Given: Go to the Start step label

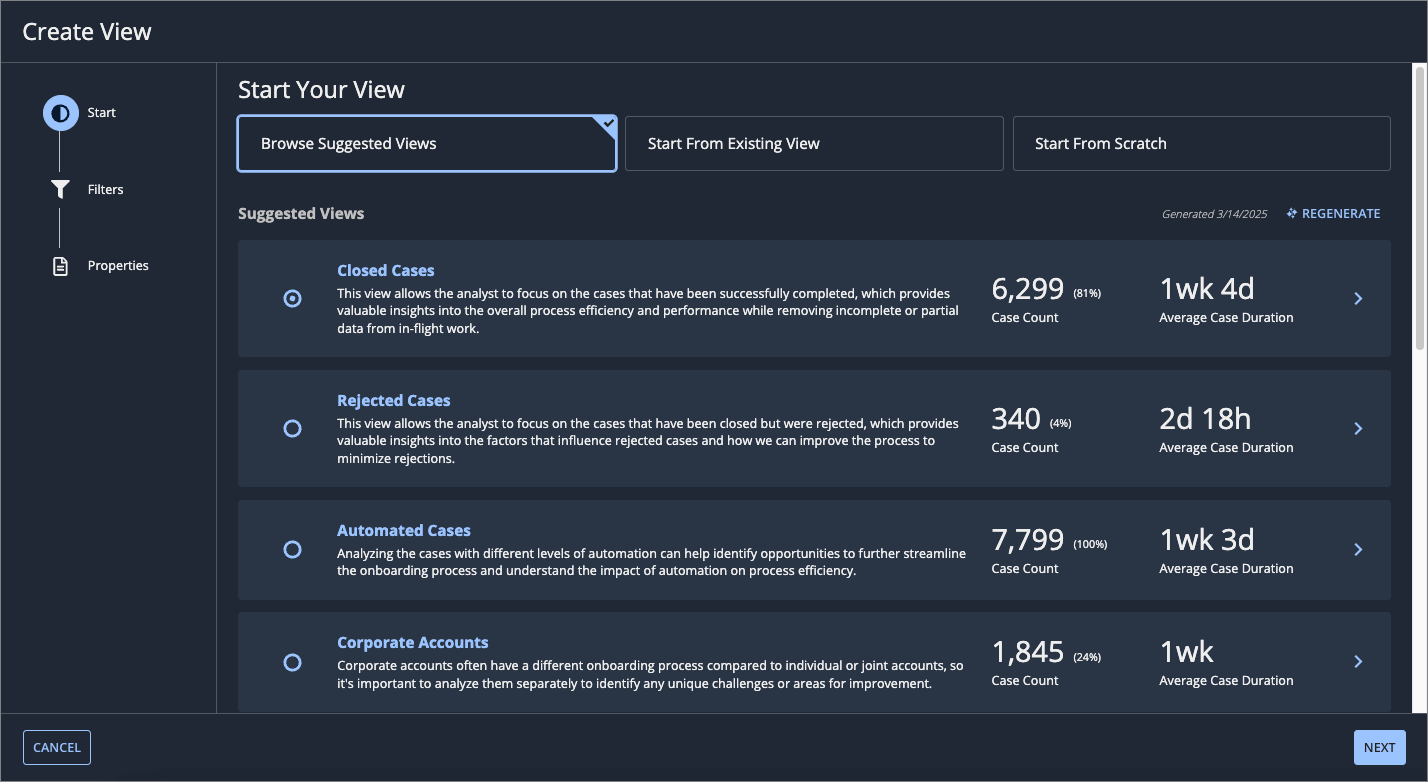Looking at the screenshot, I should point(101,113).
